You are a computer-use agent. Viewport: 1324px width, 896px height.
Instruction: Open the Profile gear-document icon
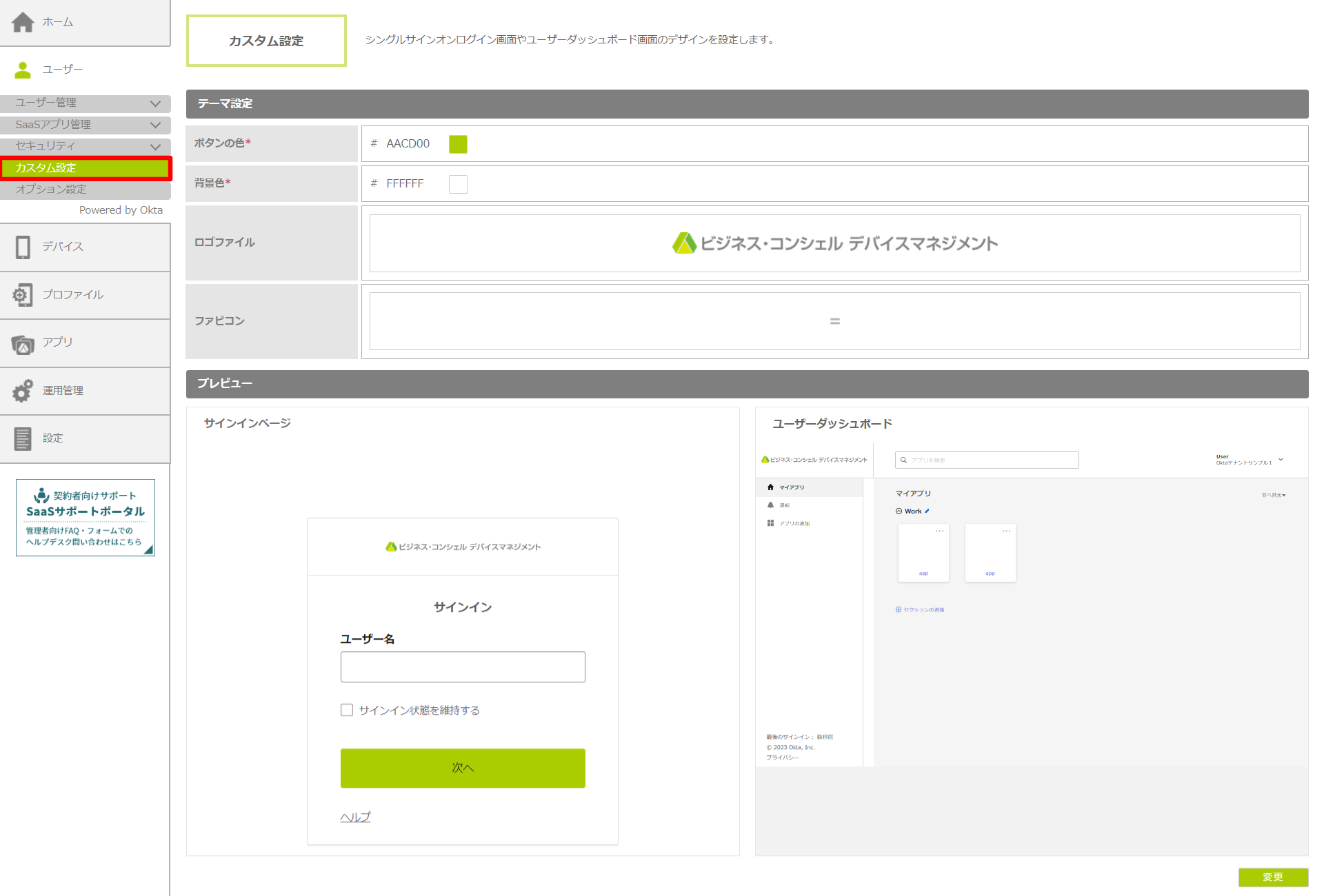[x=23, y=295]
